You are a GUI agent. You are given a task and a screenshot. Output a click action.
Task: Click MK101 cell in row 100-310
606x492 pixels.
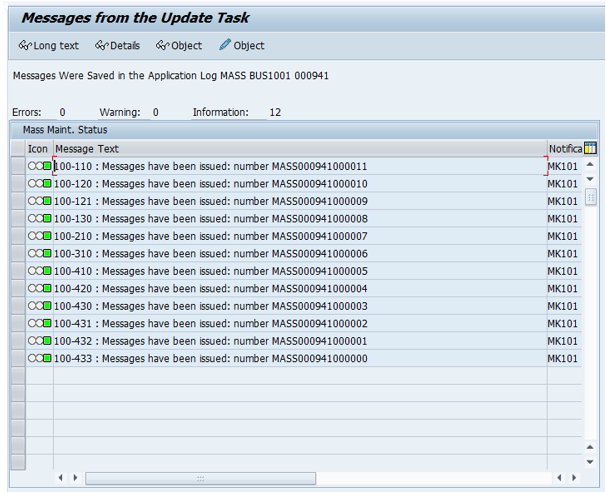[562, 254]
